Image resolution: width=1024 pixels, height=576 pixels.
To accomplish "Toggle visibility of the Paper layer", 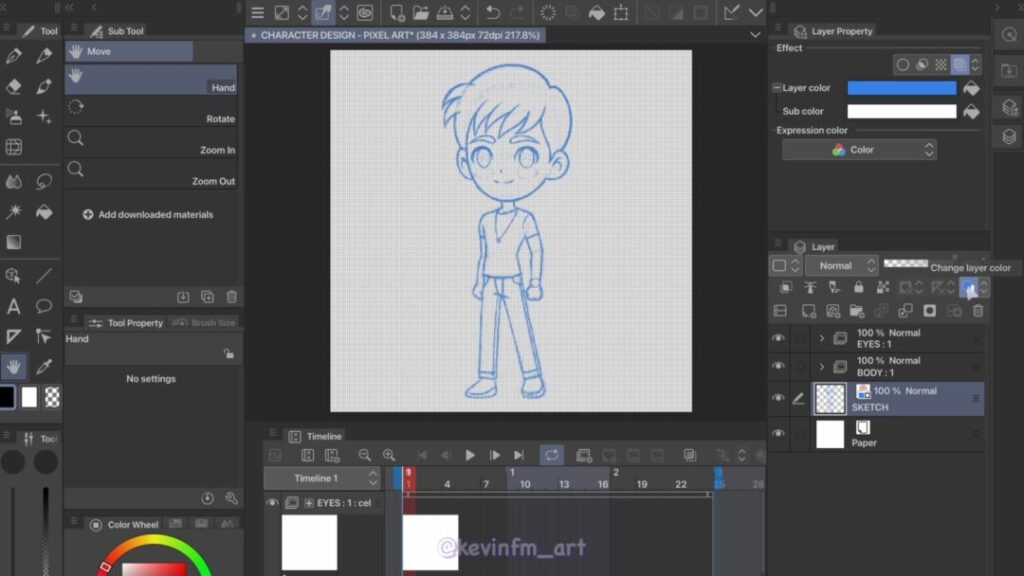I will (778, 434).
